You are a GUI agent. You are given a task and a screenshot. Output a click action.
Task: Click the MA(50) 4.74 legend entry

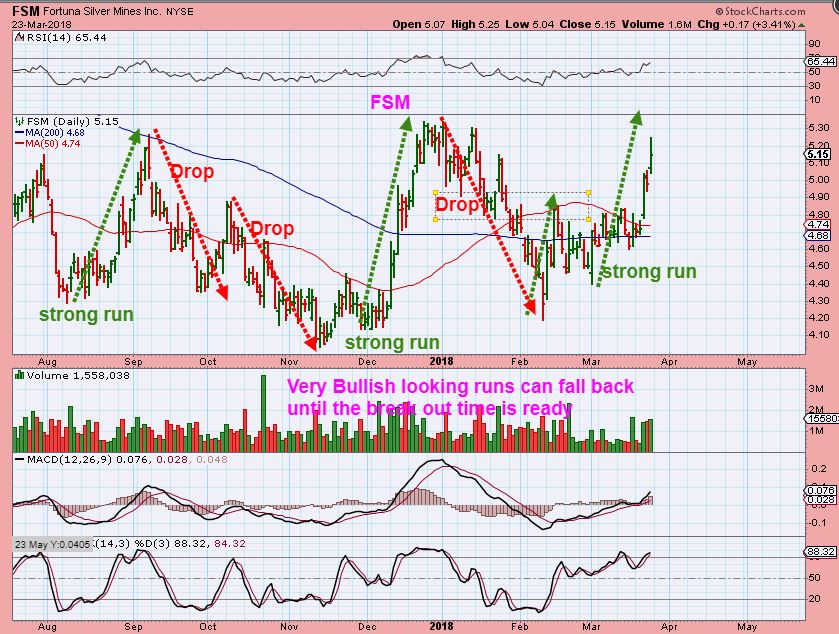pyautogui.click(x=52, y=143)
